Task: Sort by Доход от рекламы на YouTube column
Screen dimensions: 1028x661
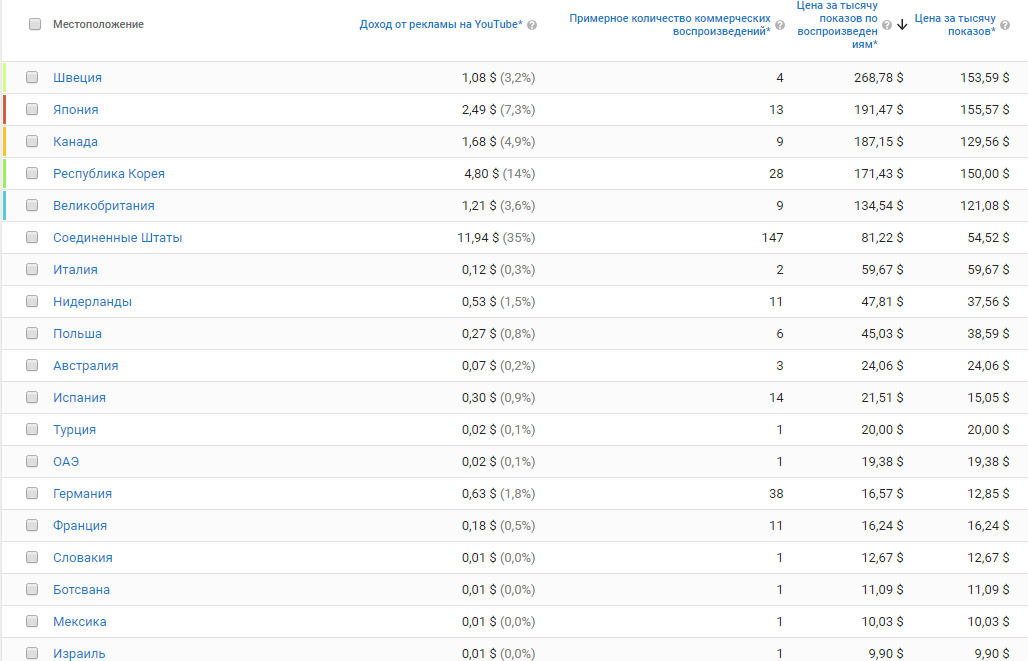Action: pos(441,24)
